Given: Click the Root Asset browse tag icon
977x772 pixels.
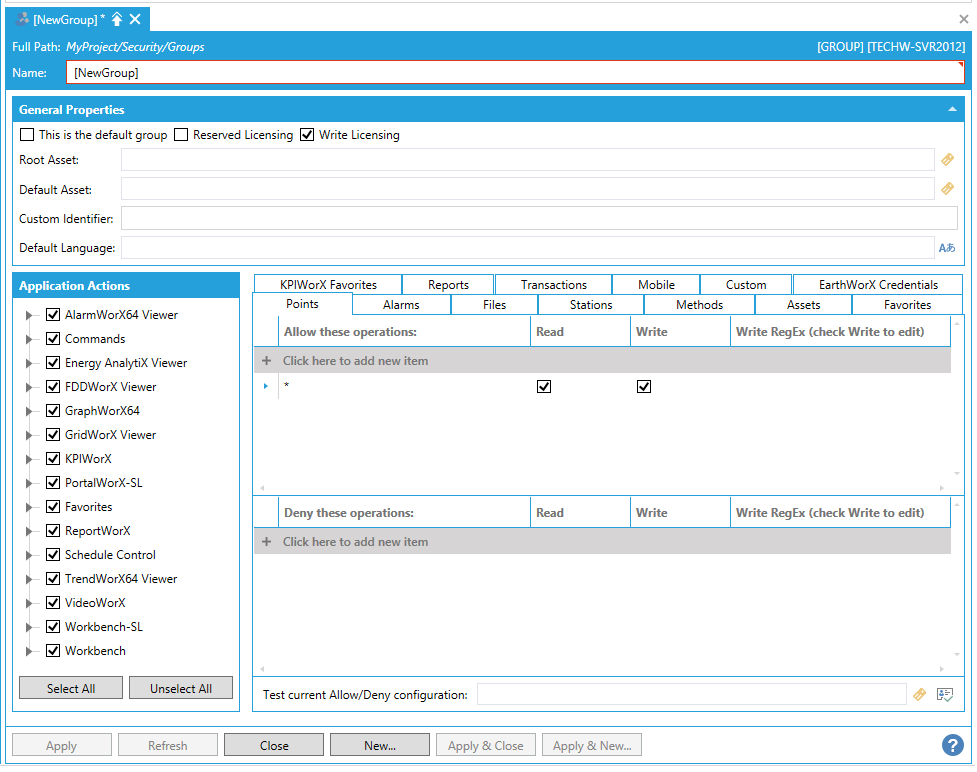Looking at the screenshot, I should coord(946,160).
